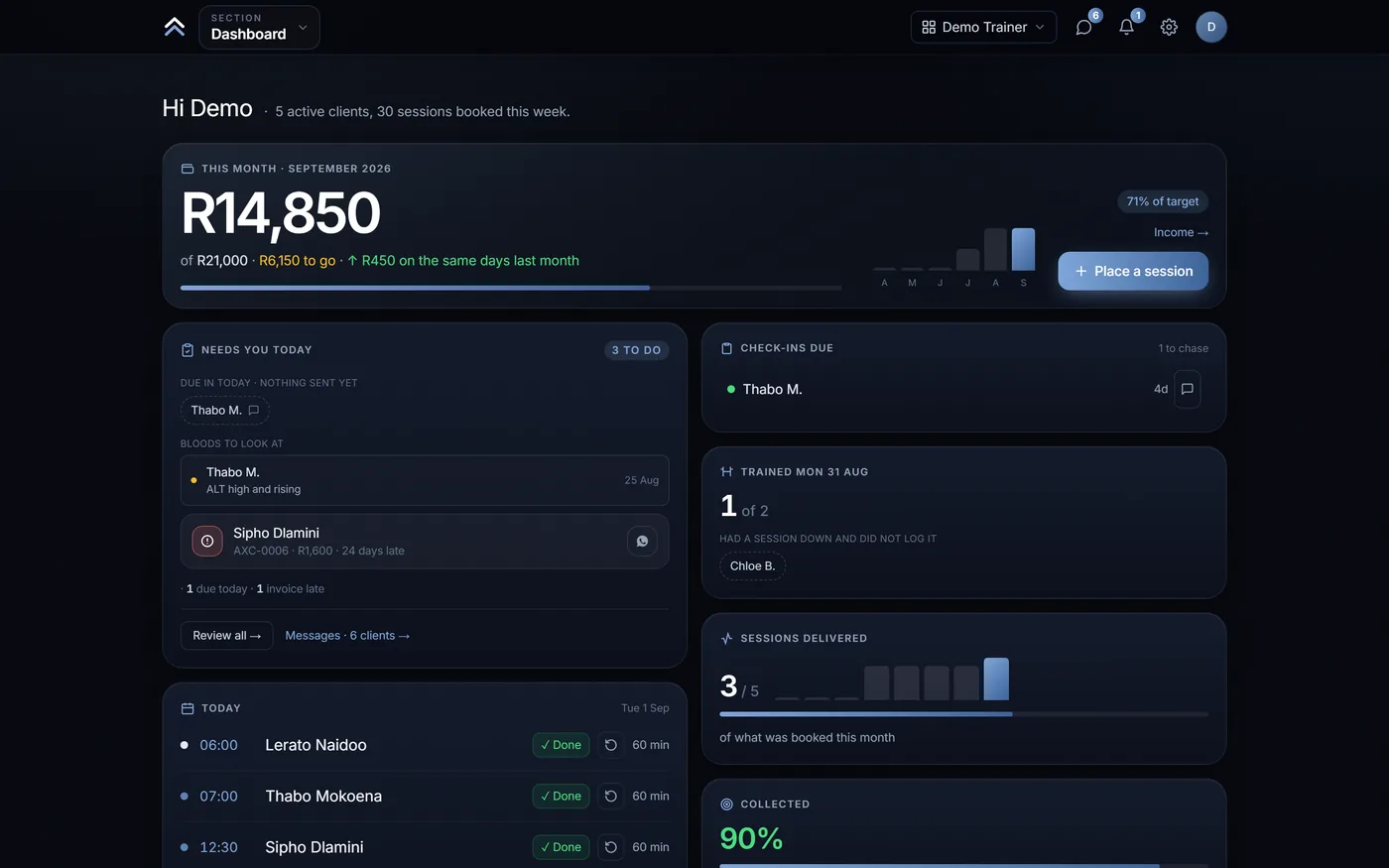Open notifications bell icon
The height and width of the screenshot is (868, 1389).
(x=1127, y=27)
